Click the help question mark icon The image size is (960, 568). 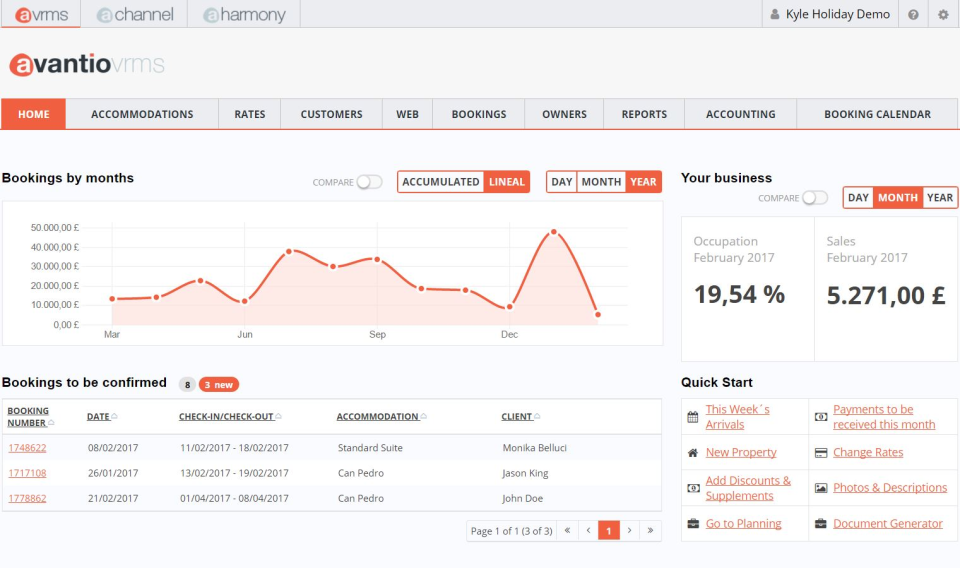tap(913, 15)
